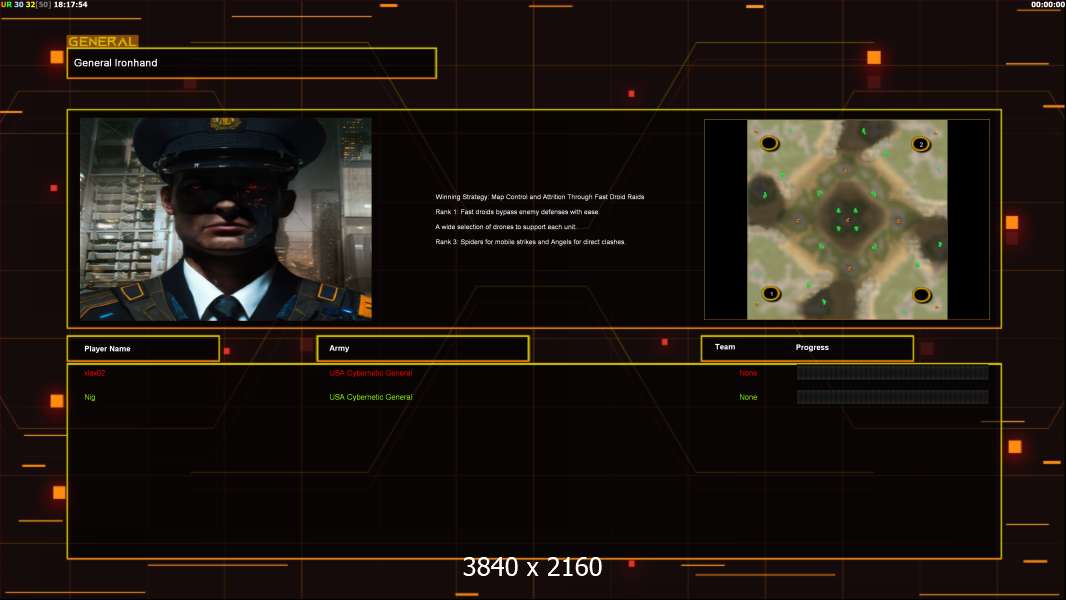Click the Army column header

[x=423, y=348]
